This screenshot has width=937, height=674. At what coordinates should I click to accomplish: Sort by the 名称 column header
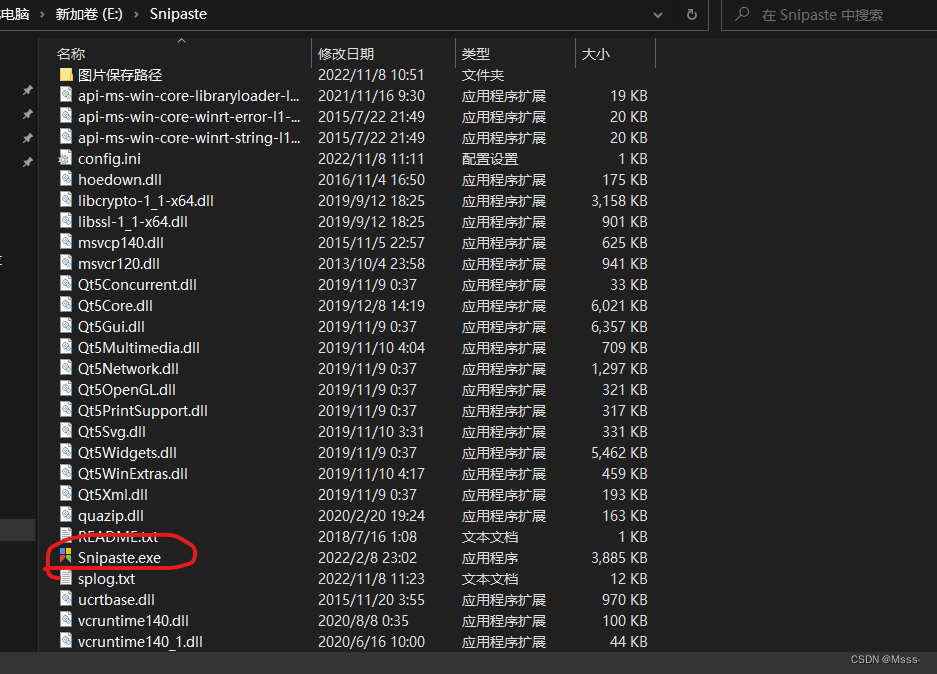tap(71, 54)
